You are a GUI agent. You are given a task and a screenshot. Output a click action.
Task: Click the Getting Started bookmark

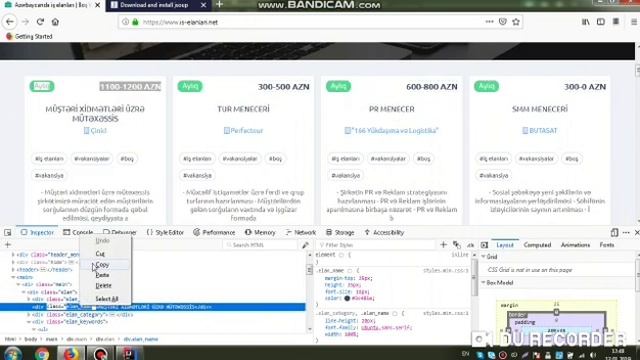[29, 36]
